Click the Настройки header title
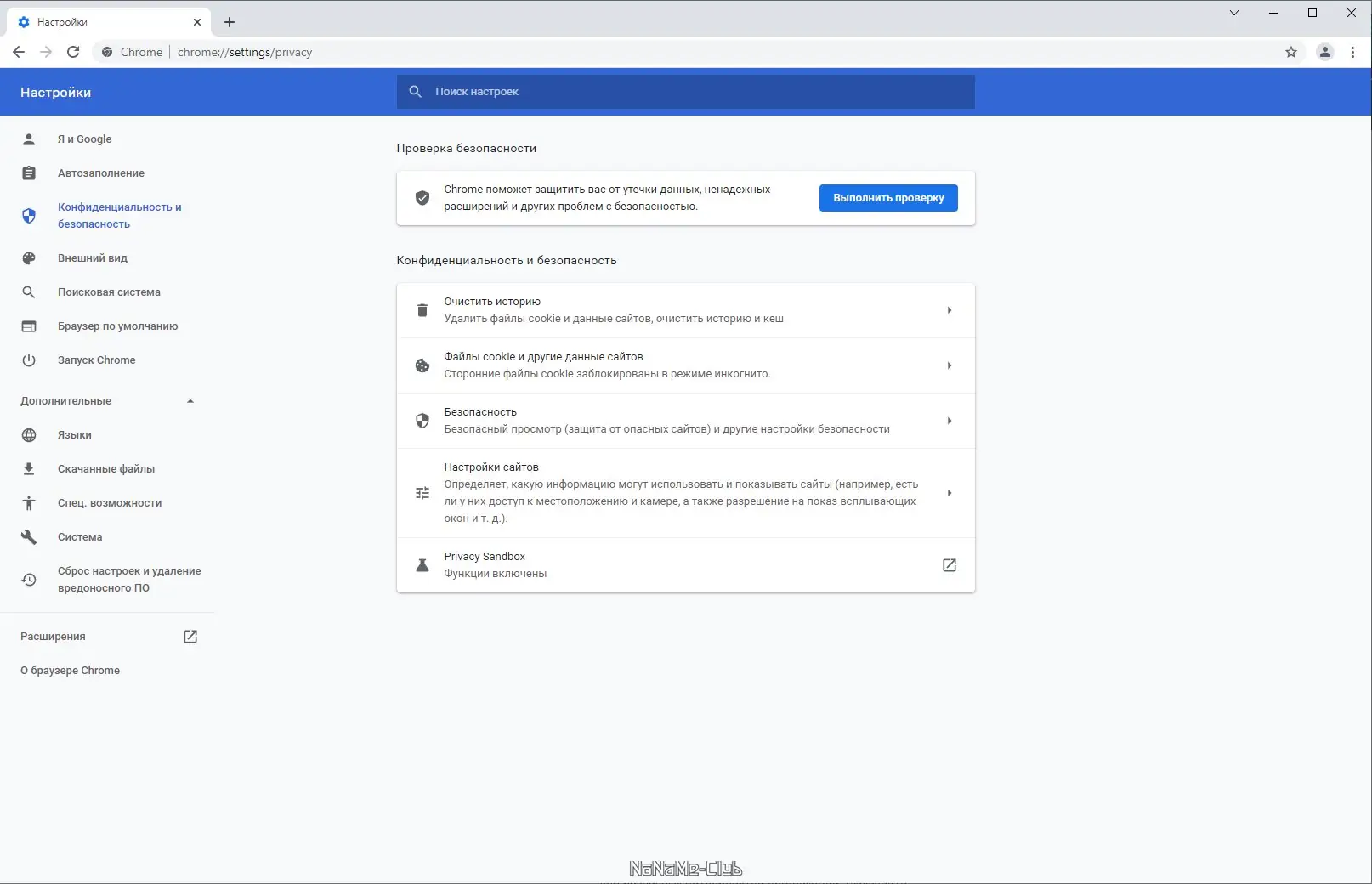The height and width of the screenshot is (884, 1372). [x=55, y=92]
